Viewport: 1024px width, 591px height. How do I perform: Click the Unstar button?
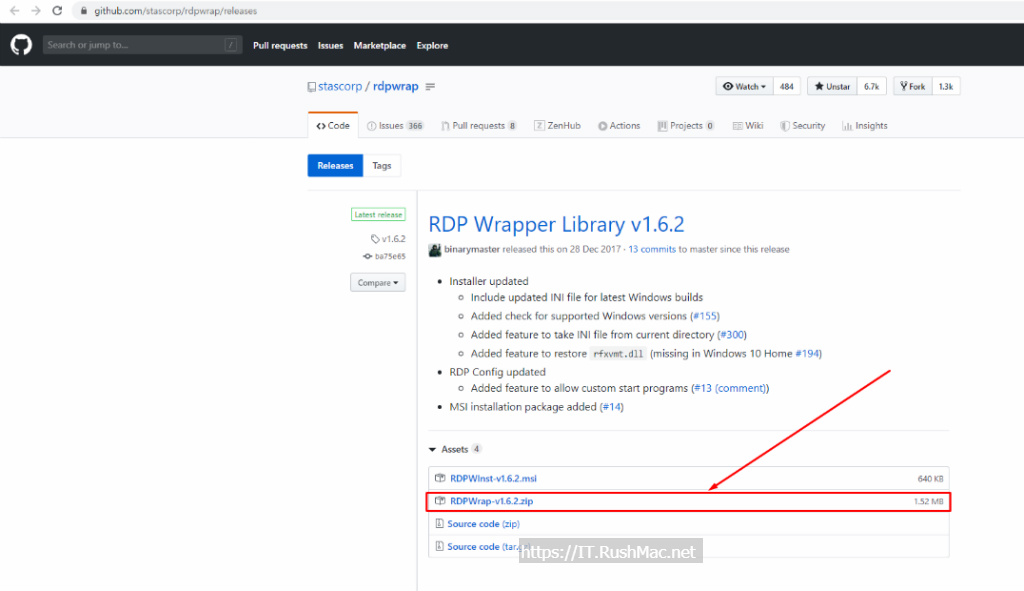point(832,86)
